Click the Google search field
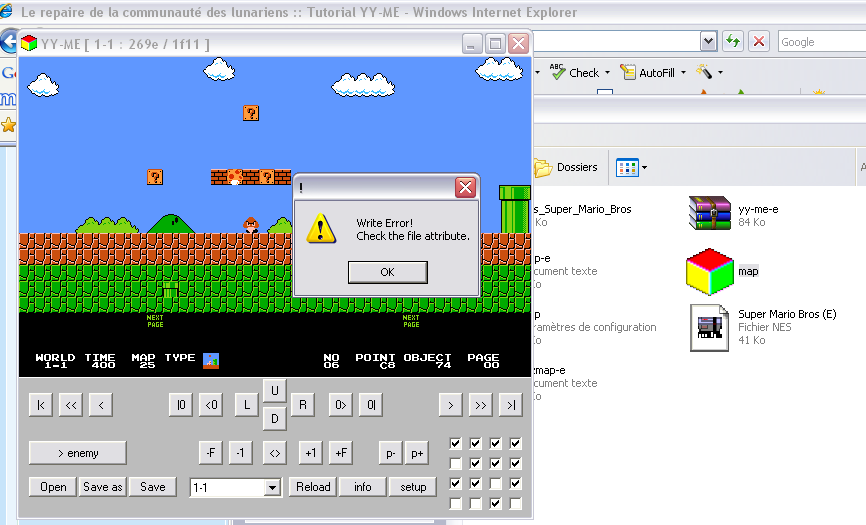Viewport: 866px width, 525px height. point(822,41)
